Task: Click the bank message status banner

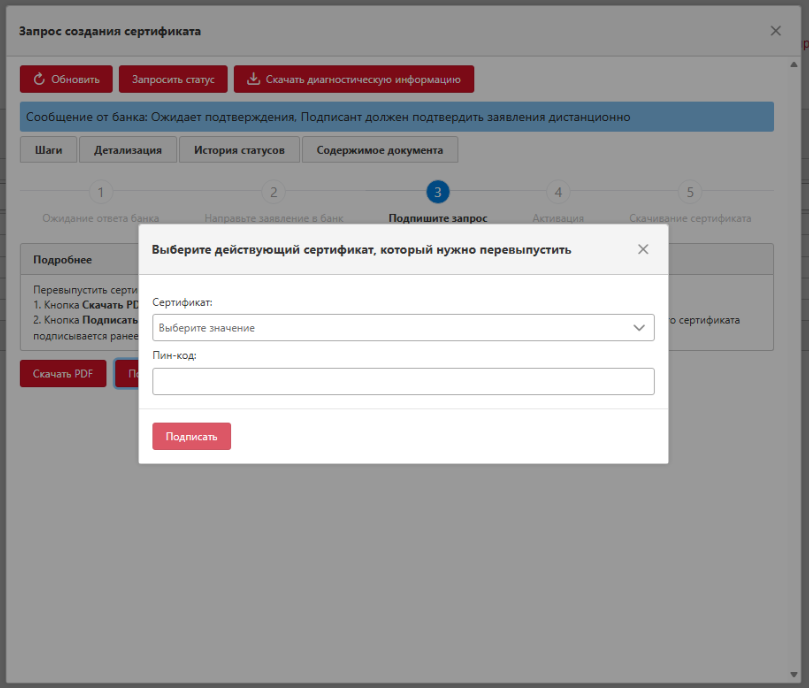Action: click(396, 117)
